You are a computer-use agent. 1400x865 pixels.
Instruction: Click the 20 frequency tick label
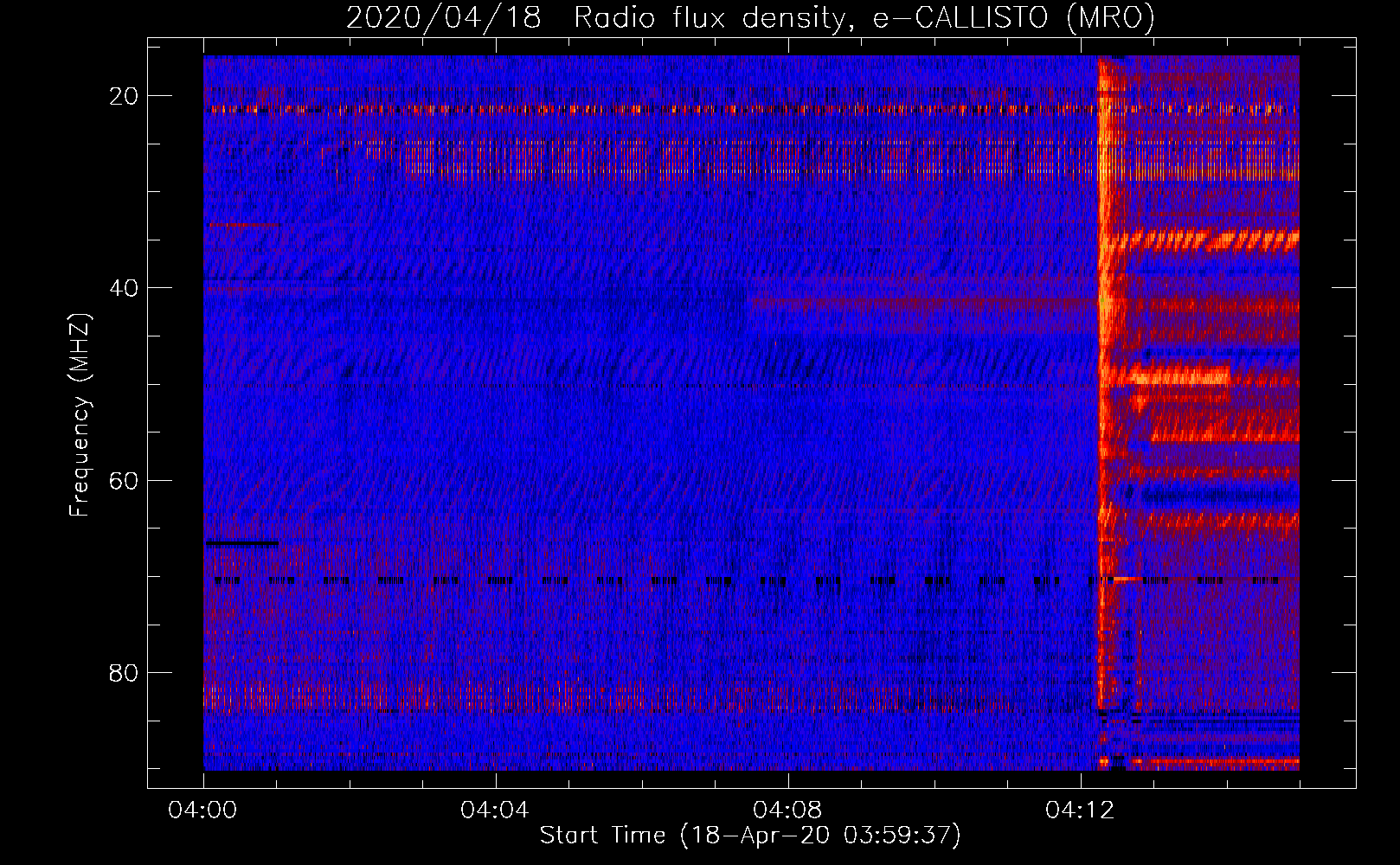coord(124,96)
